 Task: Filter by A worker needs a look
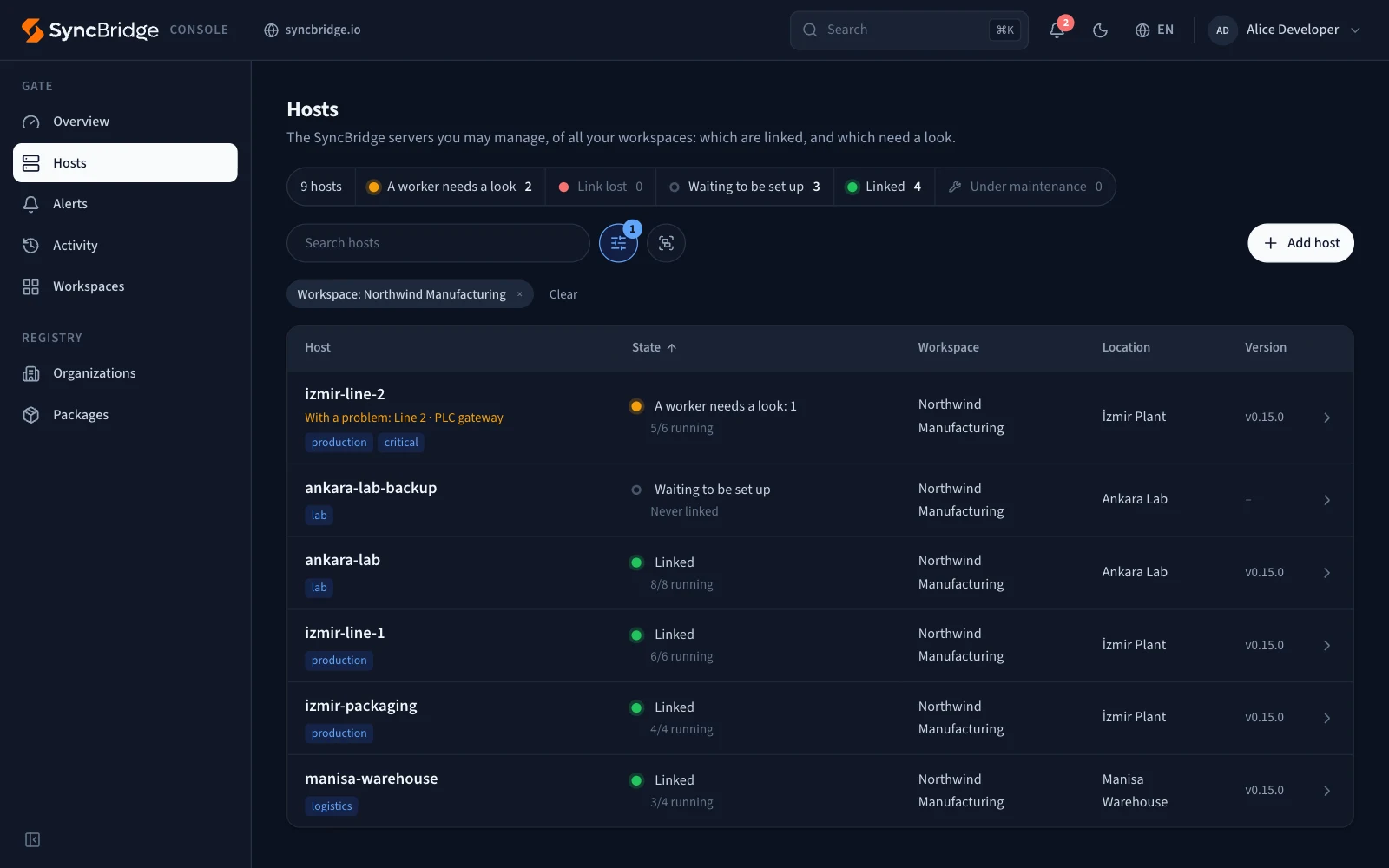451,187
